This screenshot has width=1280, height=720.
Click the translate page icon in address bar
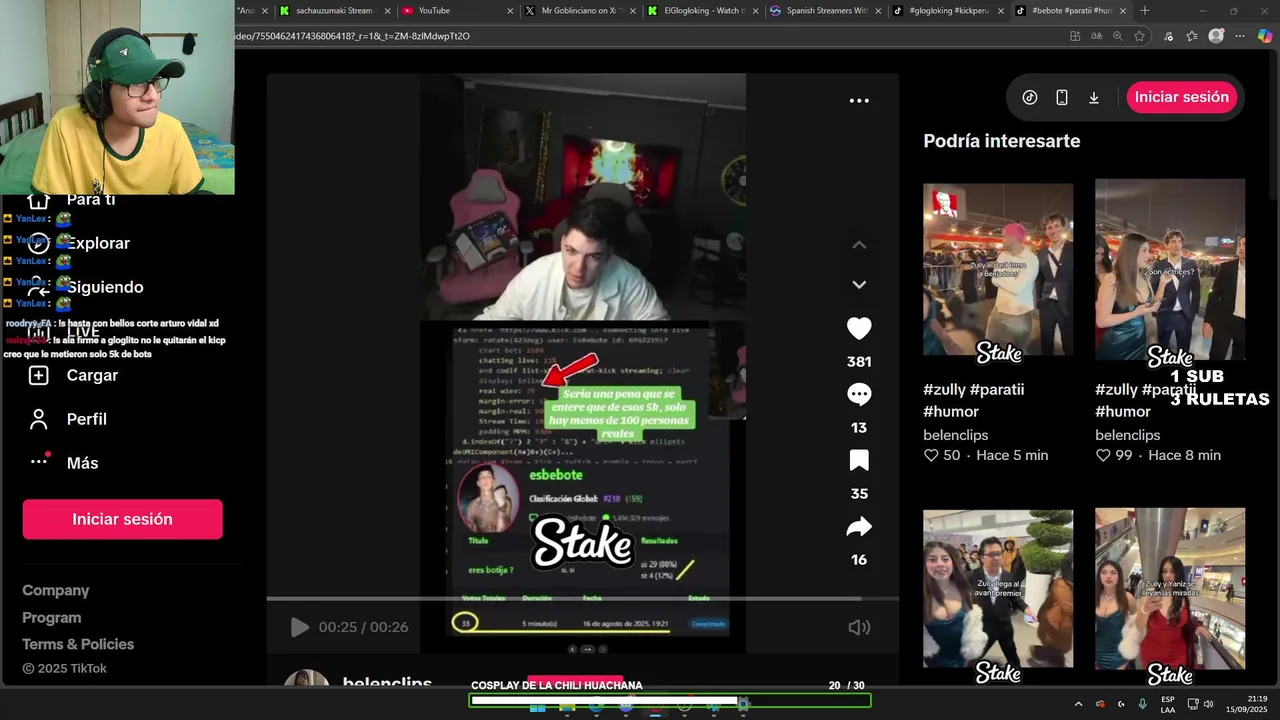1097,36
